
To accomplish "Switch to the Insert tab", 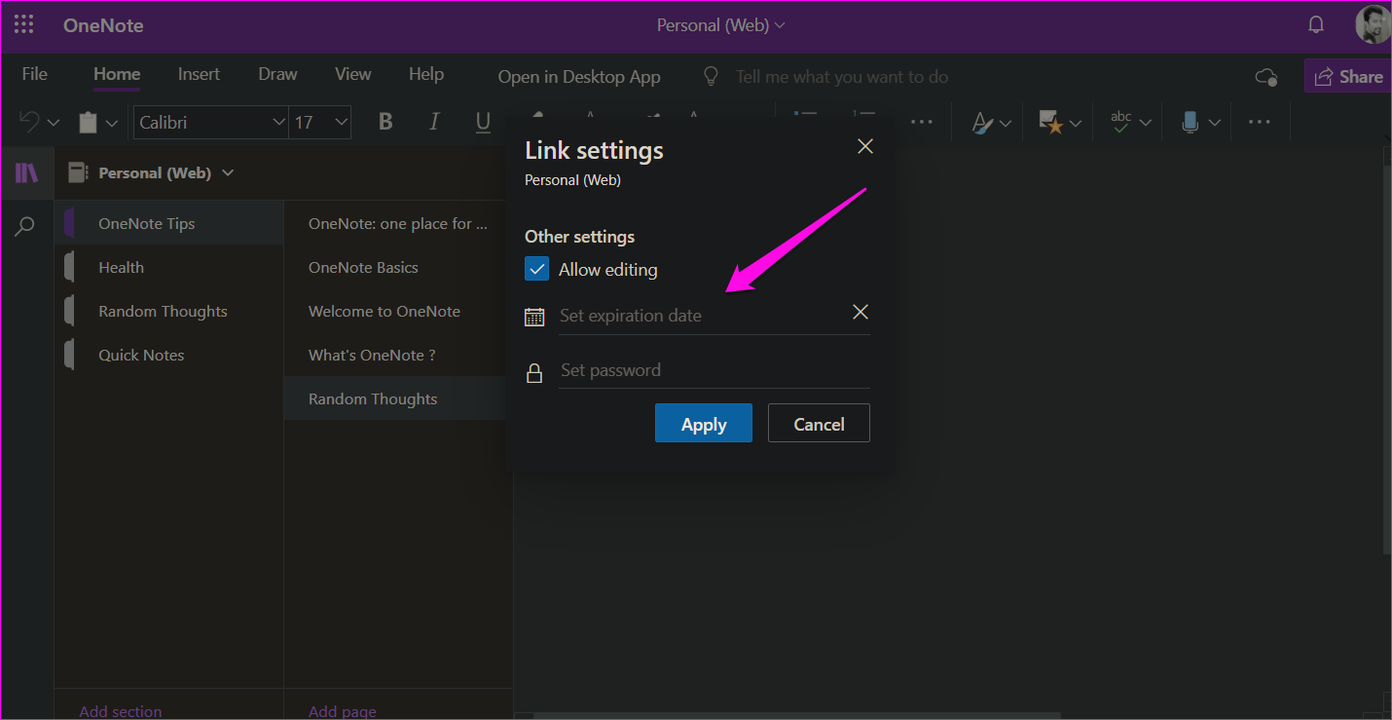I will click(198, 73).
